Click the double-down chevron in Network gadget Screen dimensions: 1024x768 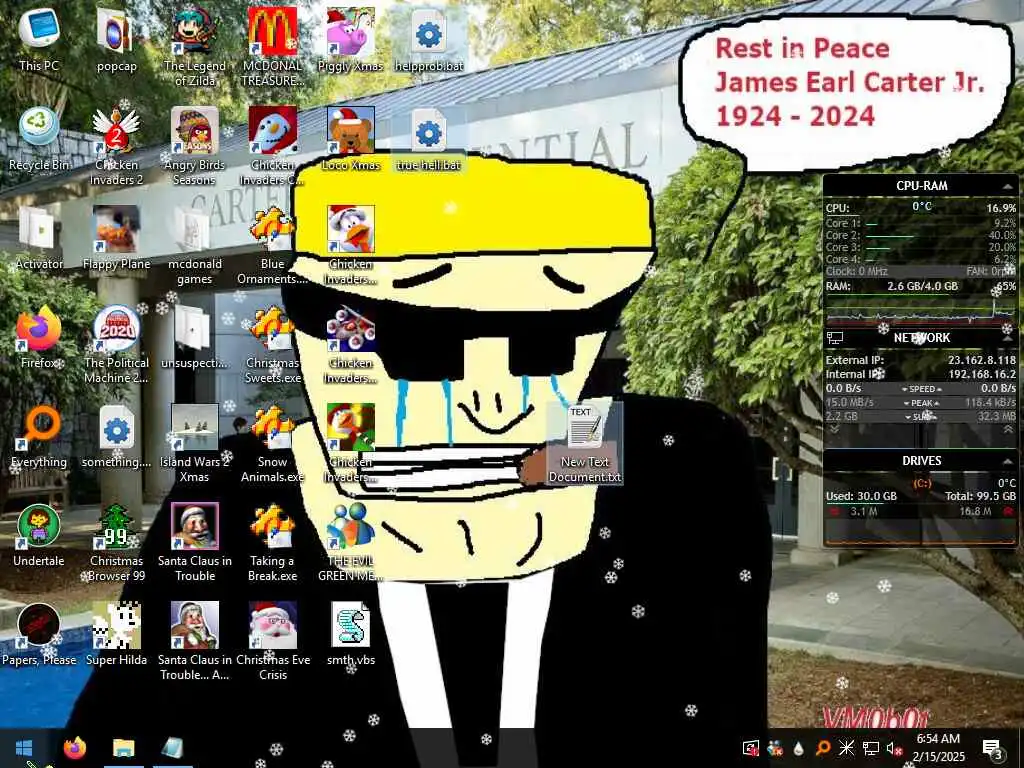coord(835,429)
